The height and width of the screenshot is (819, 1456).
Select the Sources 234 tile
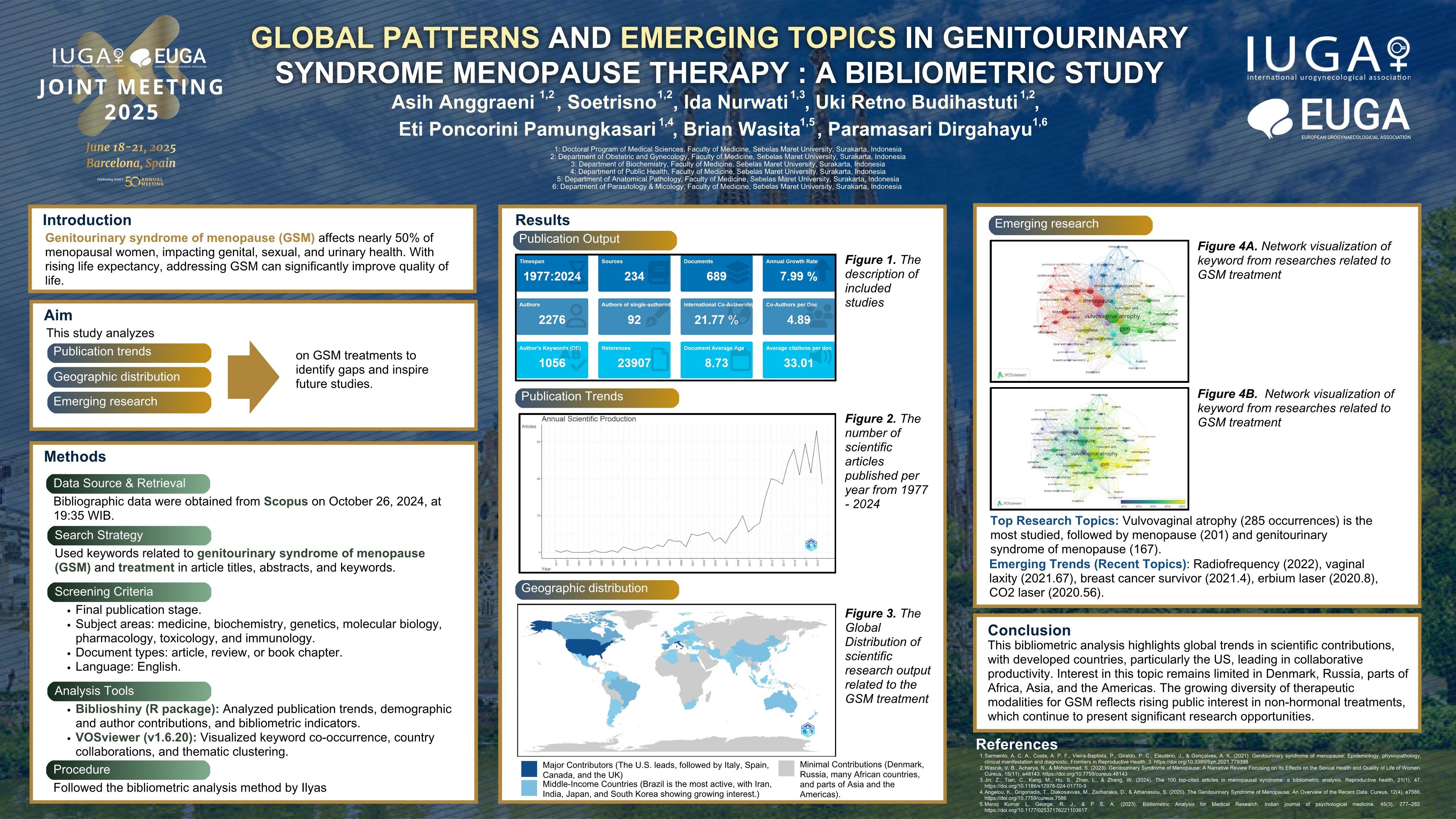[634, 273]
